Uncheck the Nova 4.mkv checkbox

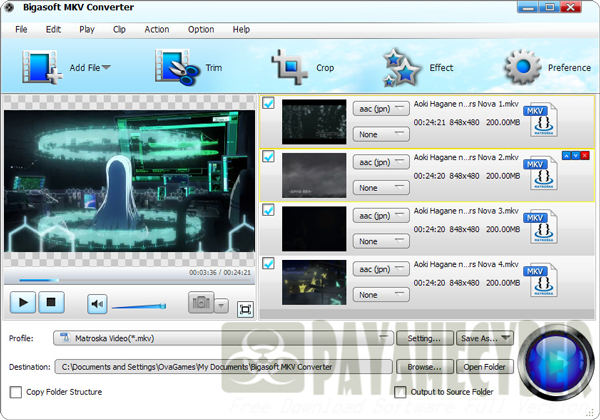[x=269, y=264]
